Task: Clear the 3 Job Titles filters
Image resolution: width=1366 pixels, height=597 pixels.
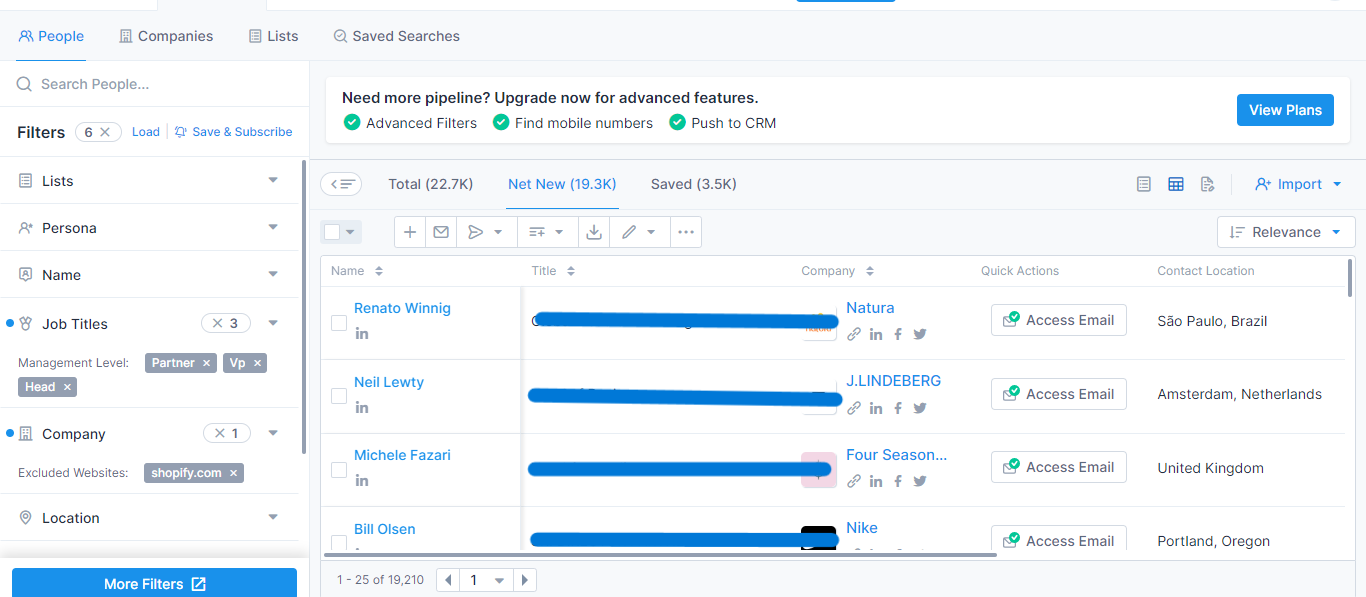Action: pyautogui.click(x=218, y=323)
